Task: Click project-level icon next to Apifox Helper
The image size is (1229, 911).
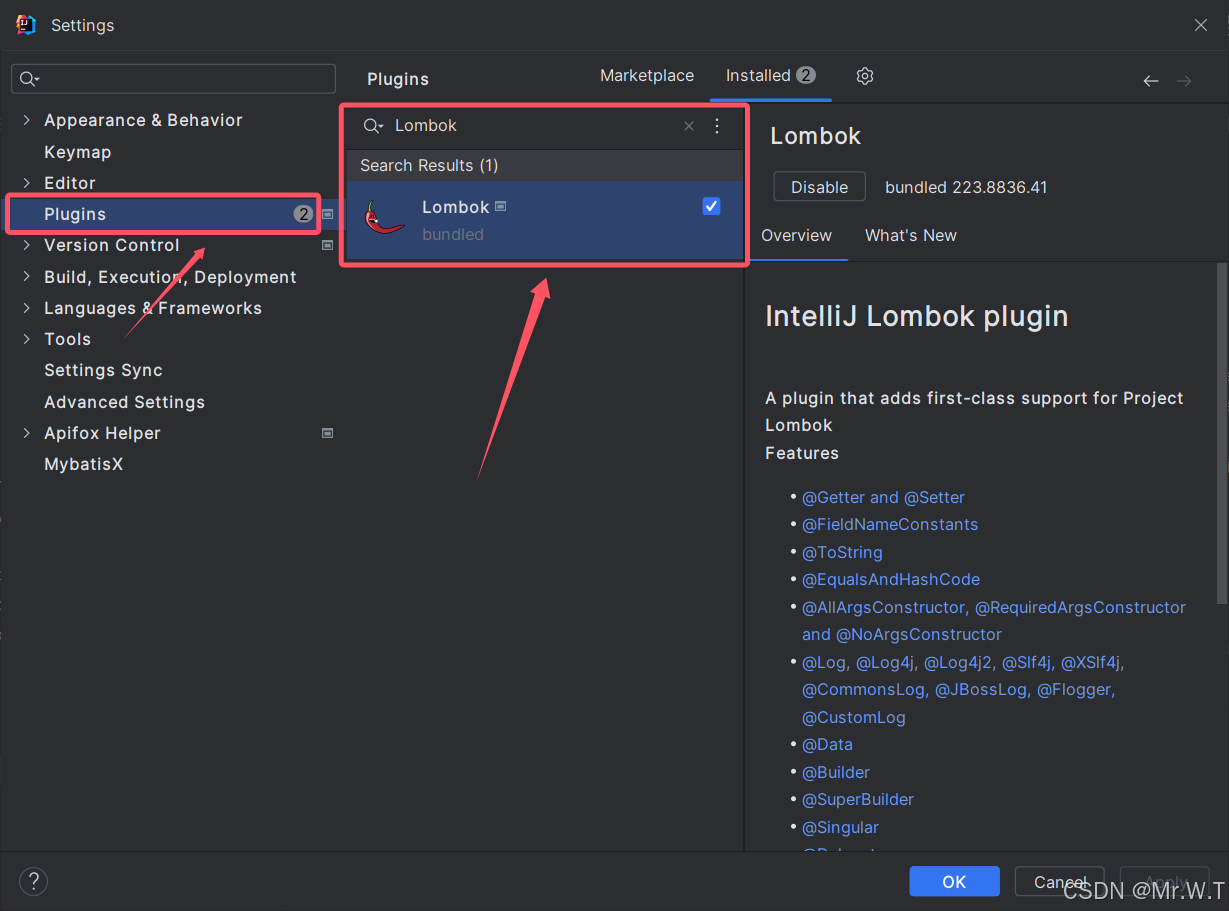Action: click(x=327, y=433)
